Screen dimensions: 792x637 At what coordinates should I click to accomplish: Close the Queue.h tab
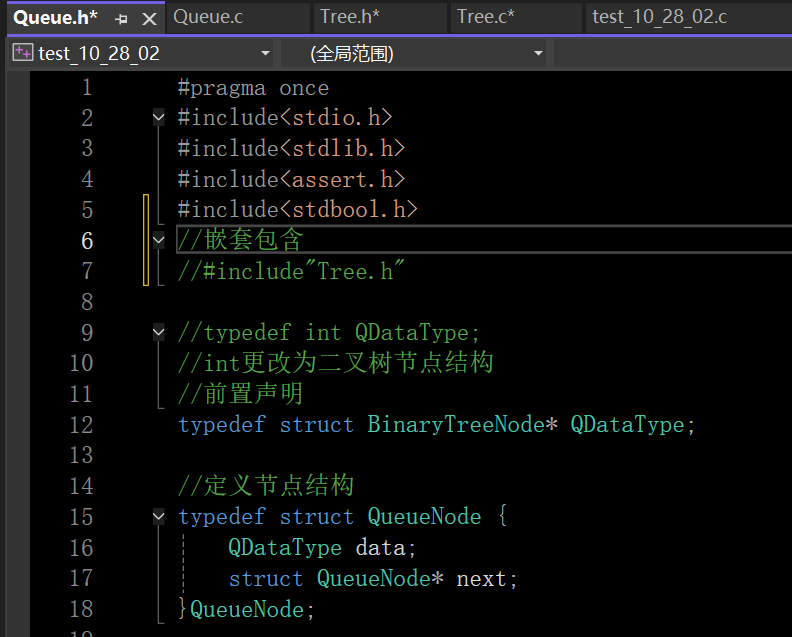click(x=149, y=19)
